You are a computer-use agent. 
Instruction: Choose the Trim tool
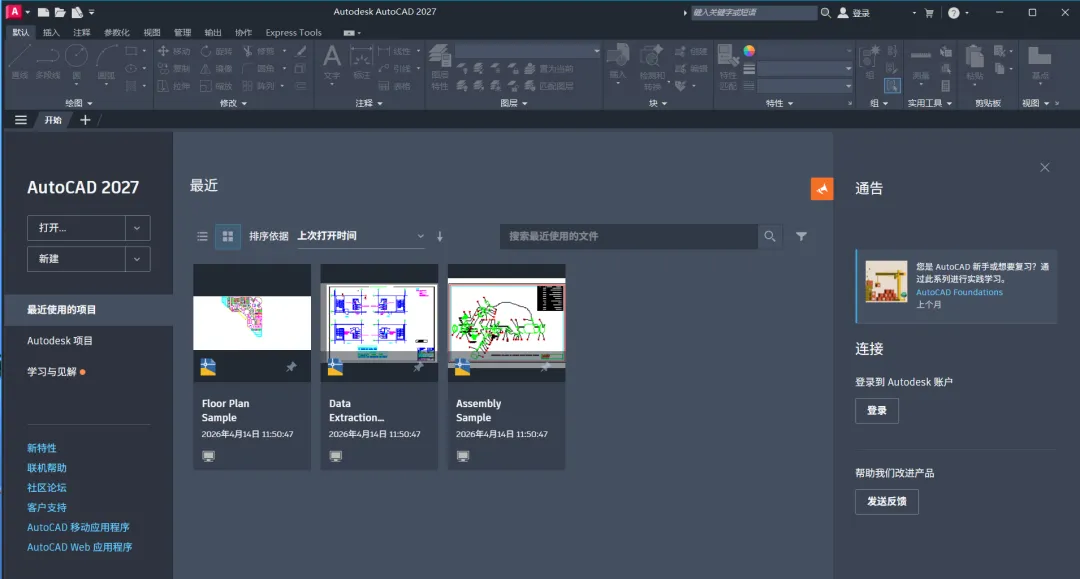[x=259, y=51]
